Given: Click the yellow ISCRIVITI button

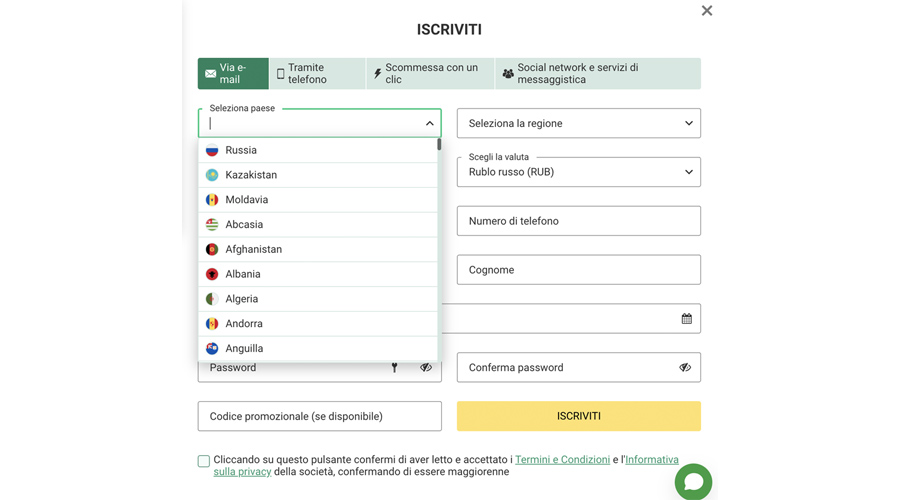Looking at the screenshot, I should 579,416.
